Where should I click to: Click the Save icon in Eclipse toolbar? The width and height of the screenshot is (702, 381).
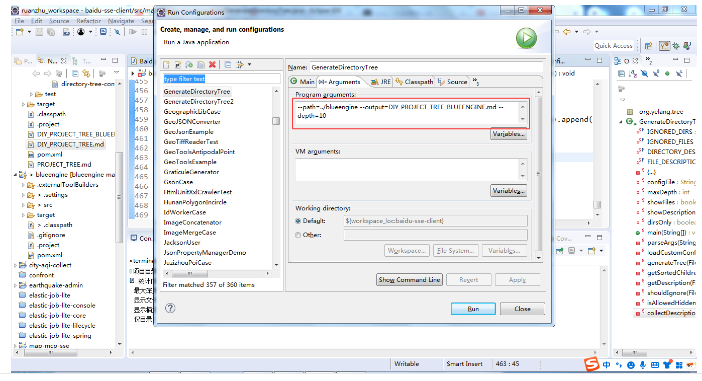pyautogui.click(x=39, y=32)
